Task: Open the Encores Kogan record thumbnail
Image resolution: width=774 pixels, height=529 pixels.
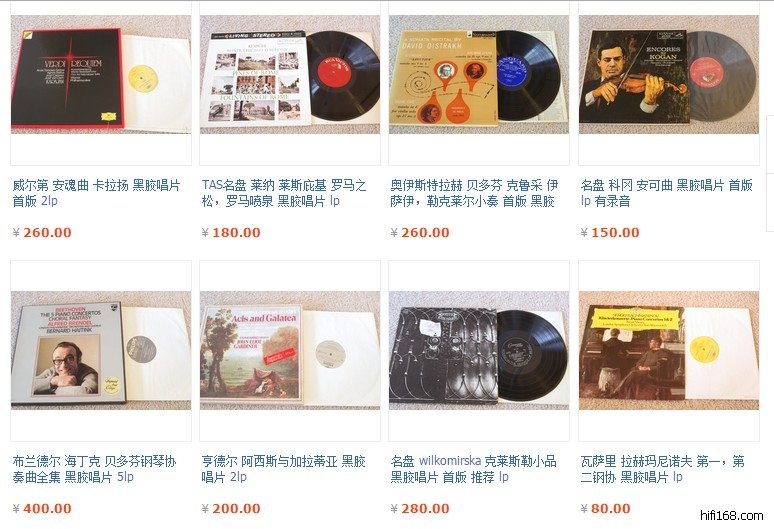Action: [669, 74]
